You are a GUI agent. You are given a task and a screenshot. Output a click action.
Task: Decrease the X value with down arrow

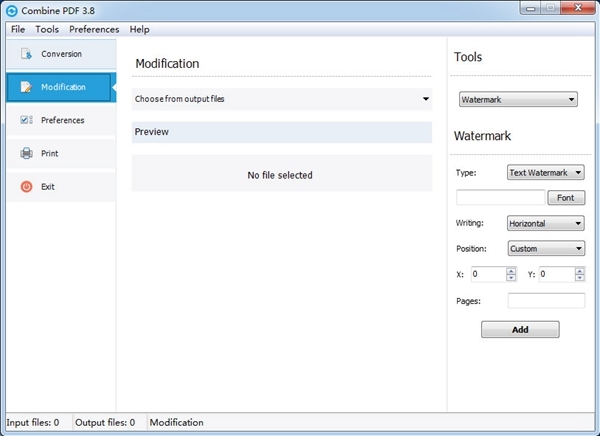pos(511,278)
